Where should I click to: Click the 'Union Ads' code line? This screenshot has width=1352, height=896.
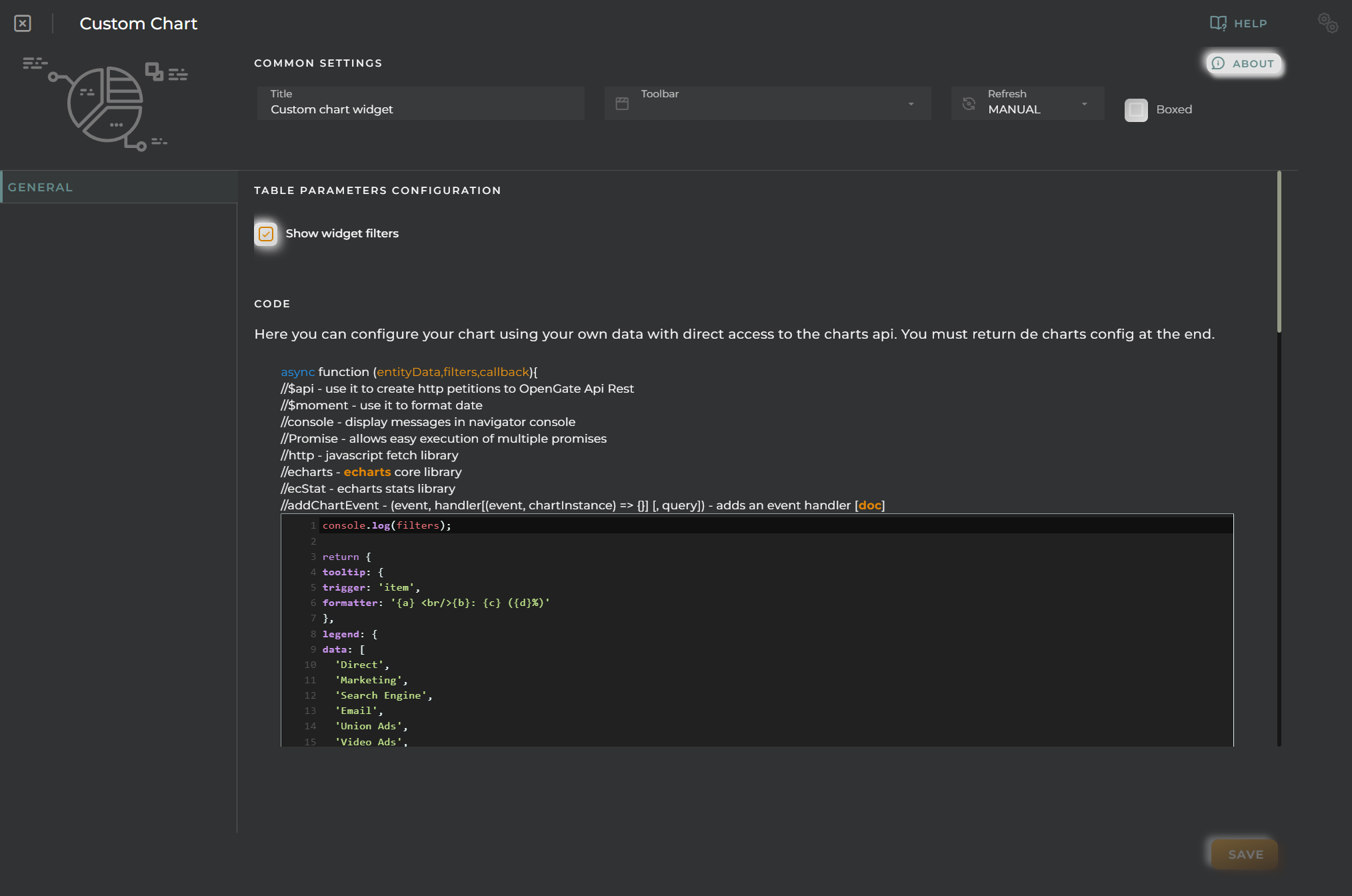coord(371,726)
